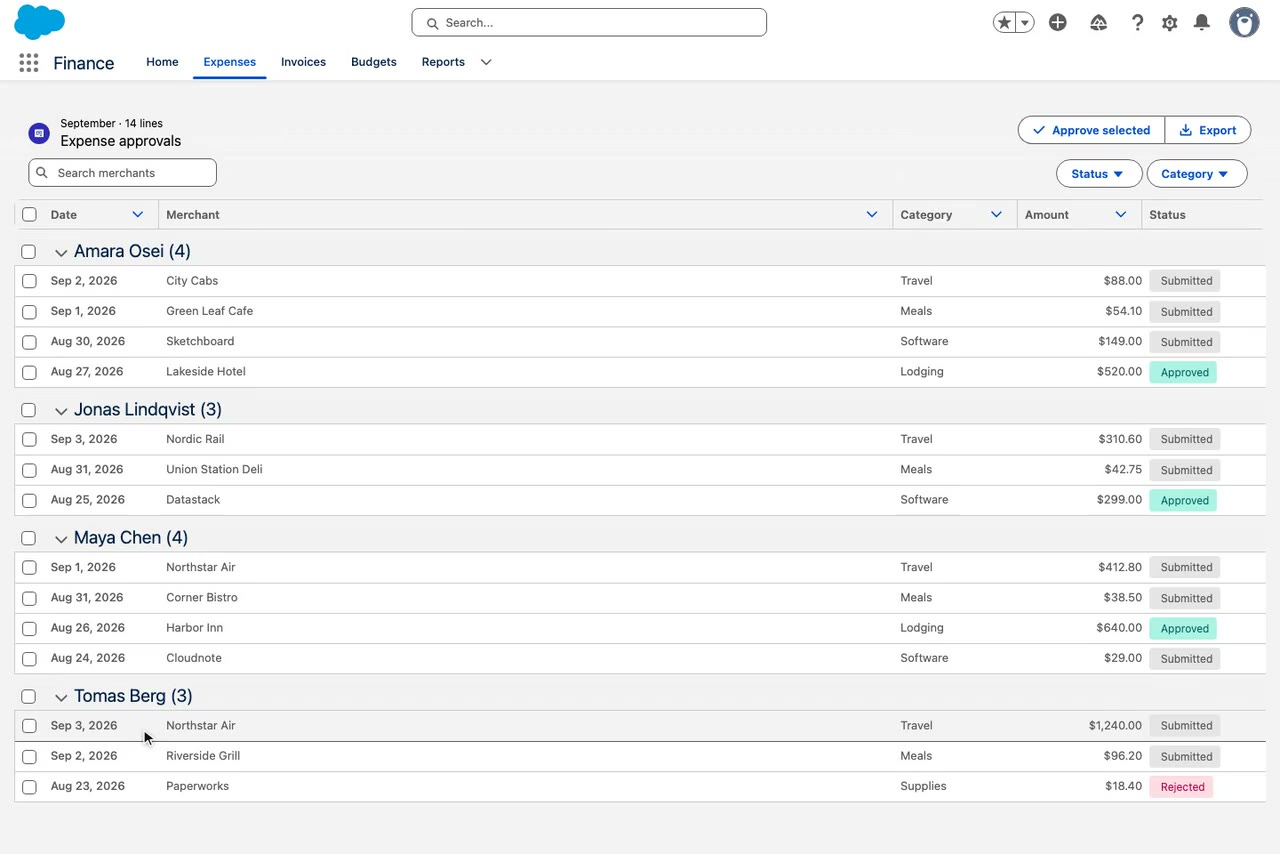Collapse the Tomas Berg group
The image size is (1280, 854).
tap(61, 697)
